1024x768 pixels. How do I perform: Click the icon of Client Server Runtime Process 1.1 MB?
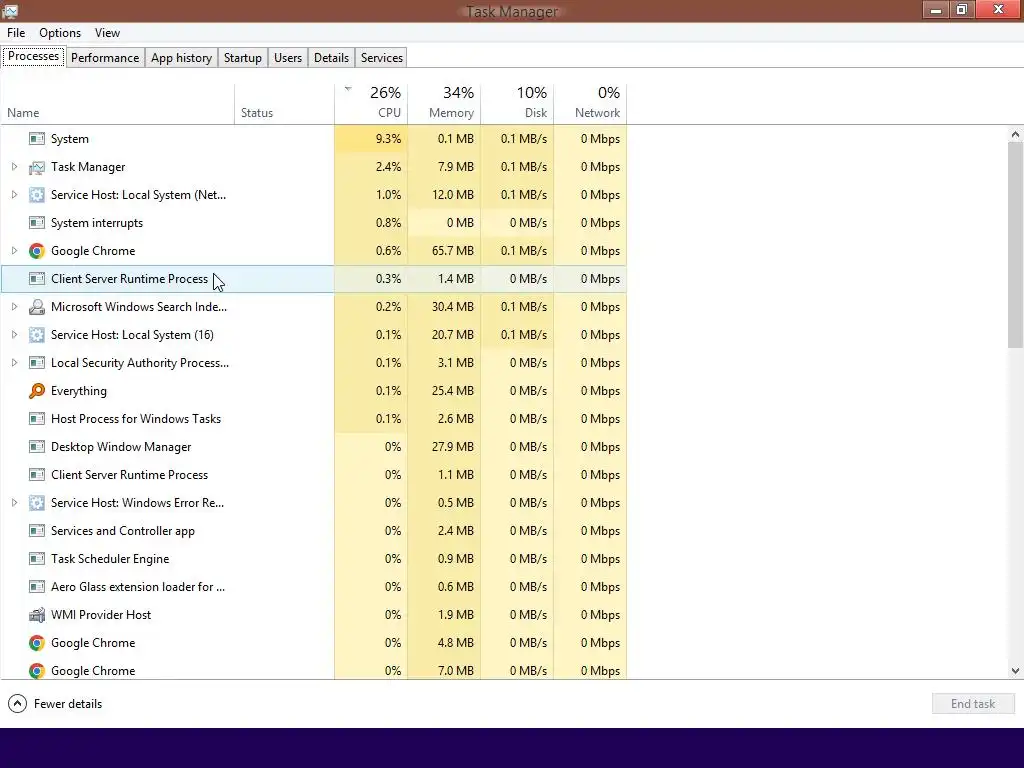[37, 475]
